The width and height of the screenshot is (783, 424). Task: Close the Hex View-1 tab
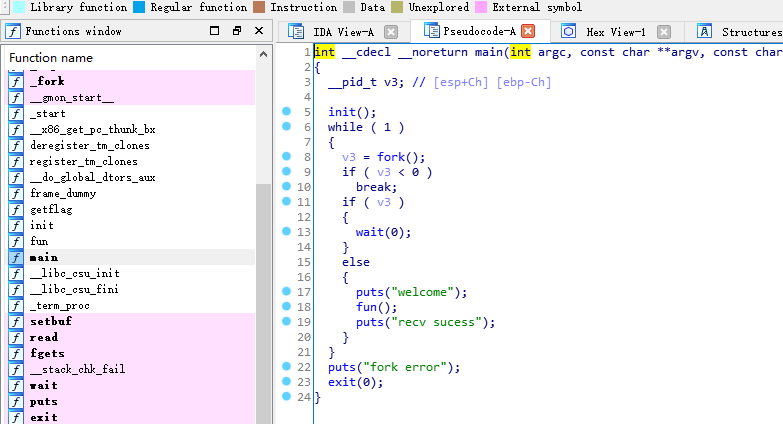[x=664, y=32]
